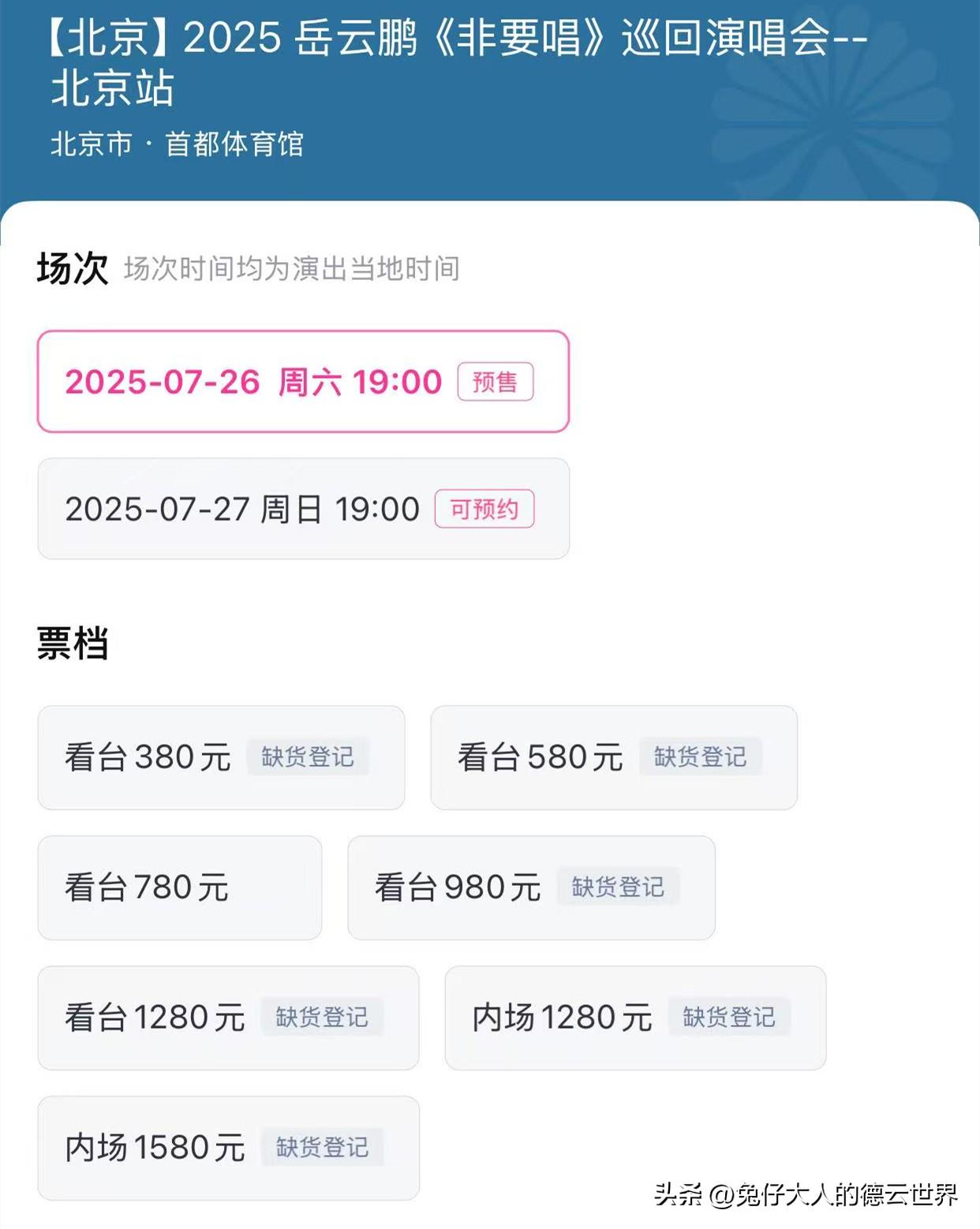Tap 缺货登记 tag on 看台 1280元

click(322, 1018)
